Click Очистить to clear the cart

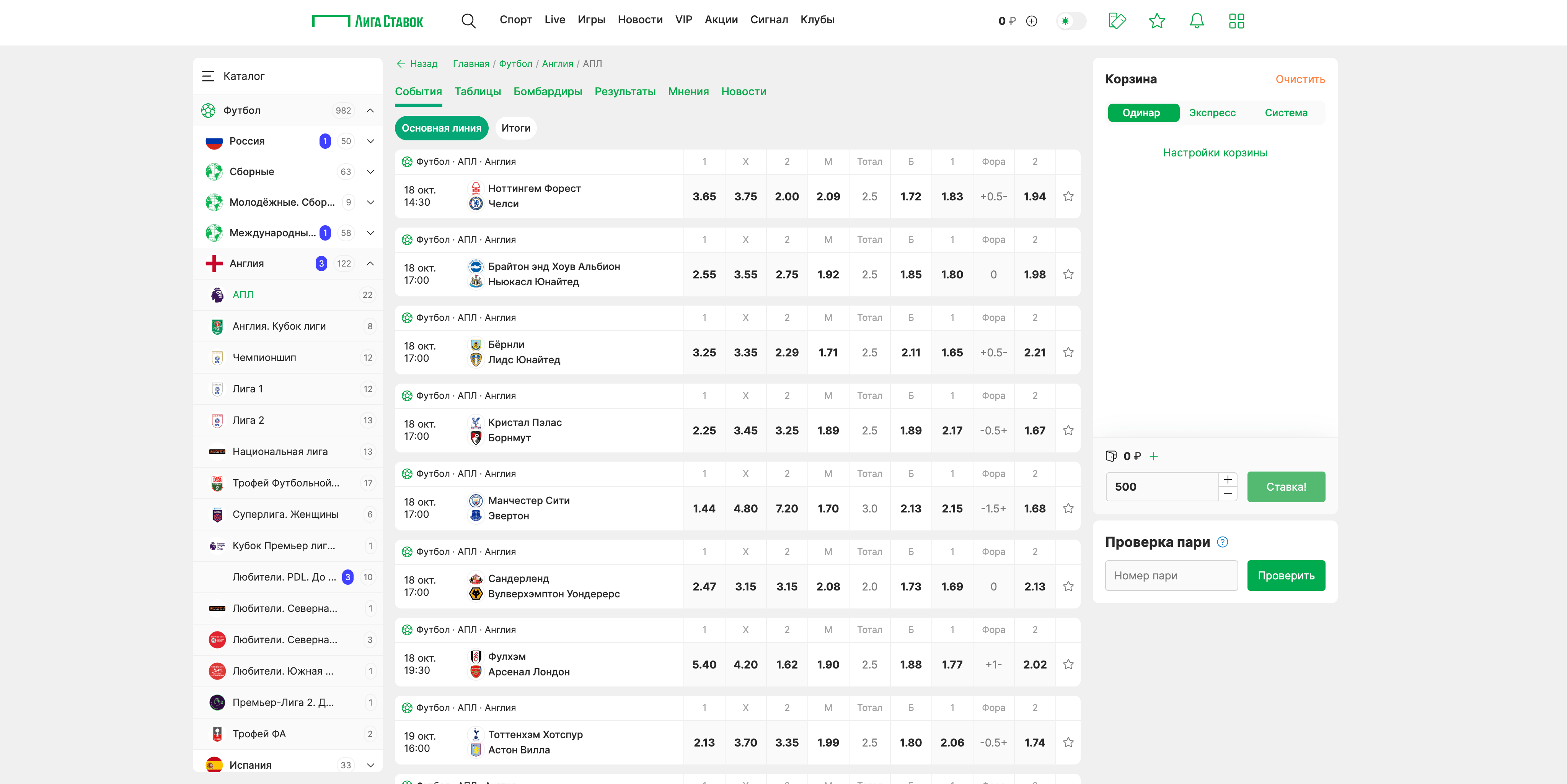point(1300,80)
